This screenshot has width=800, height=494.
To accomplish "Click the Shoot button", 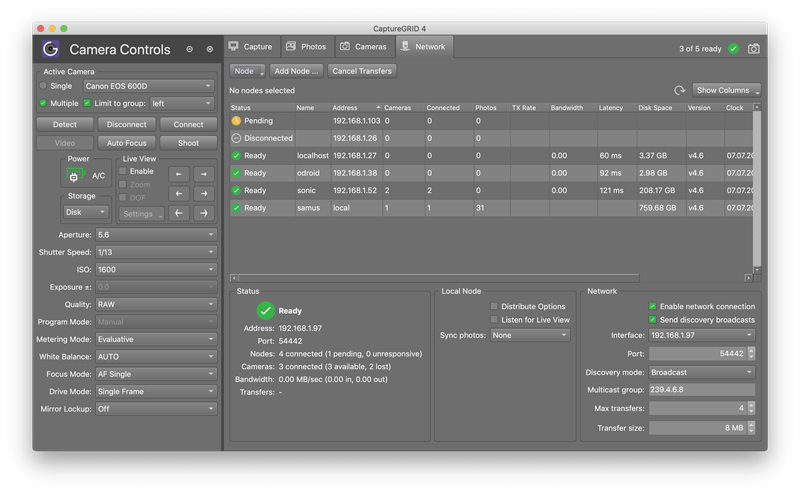I will tap(188, 143).
